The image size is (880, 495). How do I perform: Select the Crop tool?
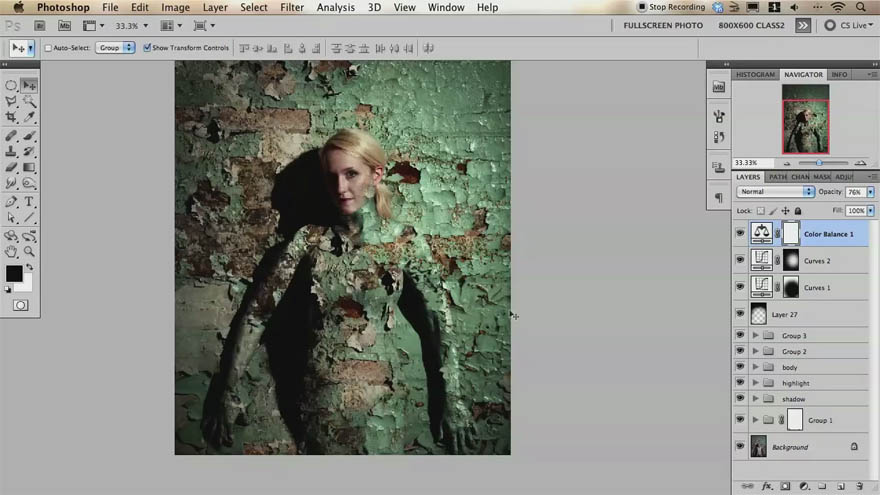click(11, 117)
